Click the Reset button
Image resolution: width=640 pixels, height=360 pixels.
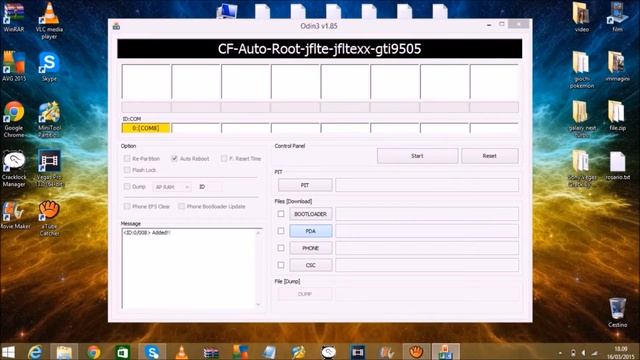490,156
